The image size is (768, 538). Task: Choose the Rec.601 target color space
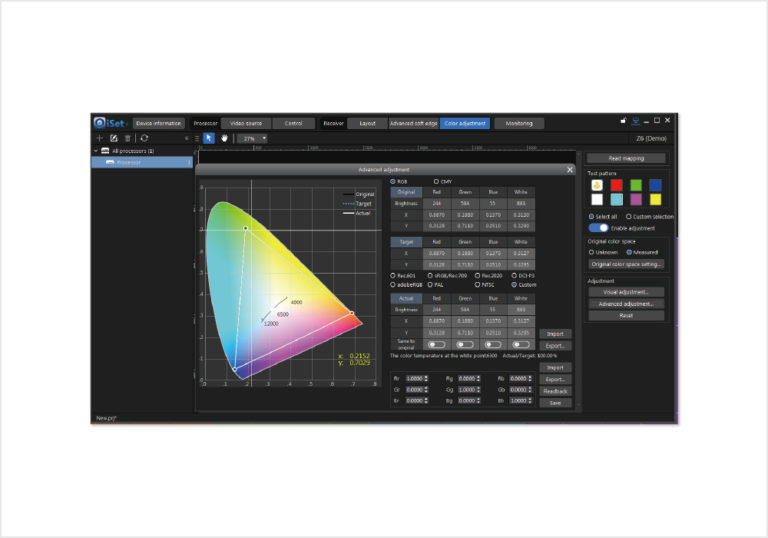click(393, 275)
